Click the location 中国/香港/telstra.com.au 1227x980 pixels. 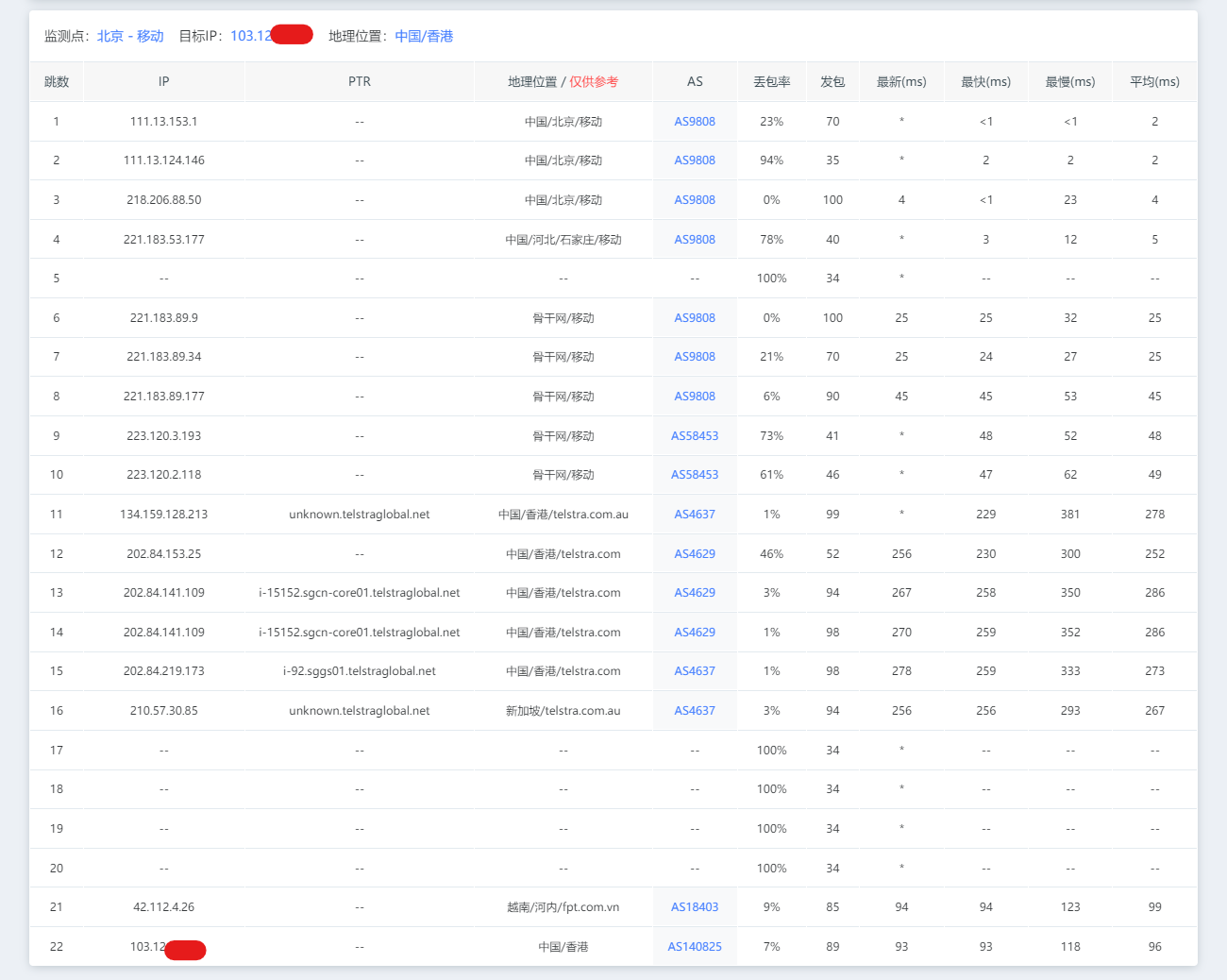563,515
